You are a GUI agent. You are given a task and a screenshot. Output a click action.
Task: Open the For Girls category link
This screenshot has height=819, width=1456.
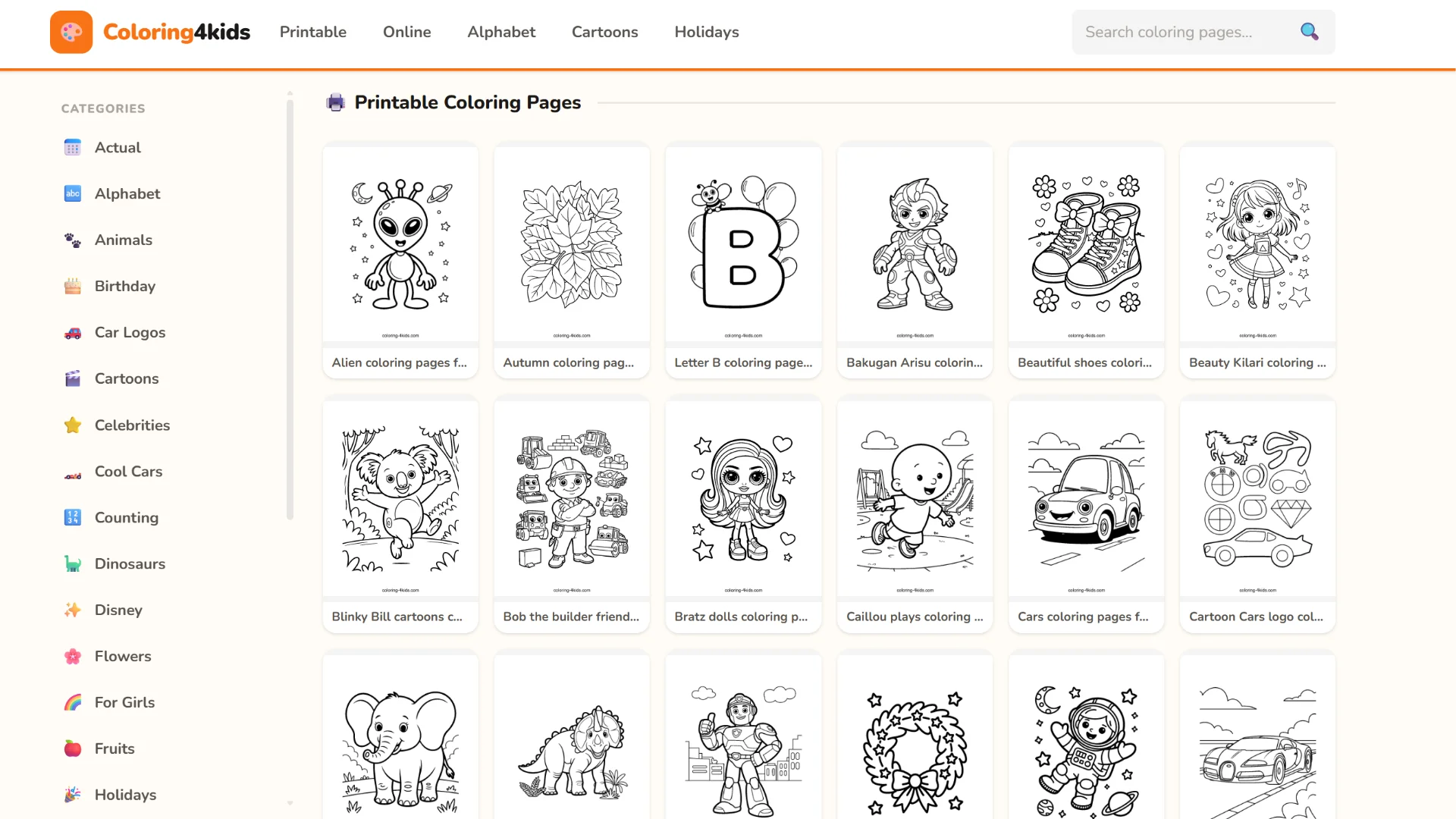tap(124, 702)
